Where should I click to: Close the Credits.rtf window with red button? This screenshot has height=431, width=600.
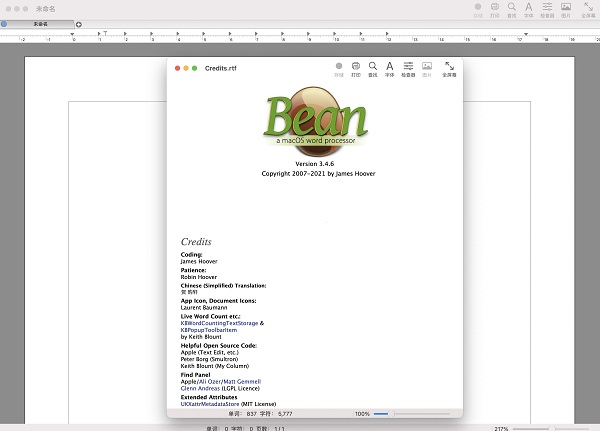[x=177, y=69]
